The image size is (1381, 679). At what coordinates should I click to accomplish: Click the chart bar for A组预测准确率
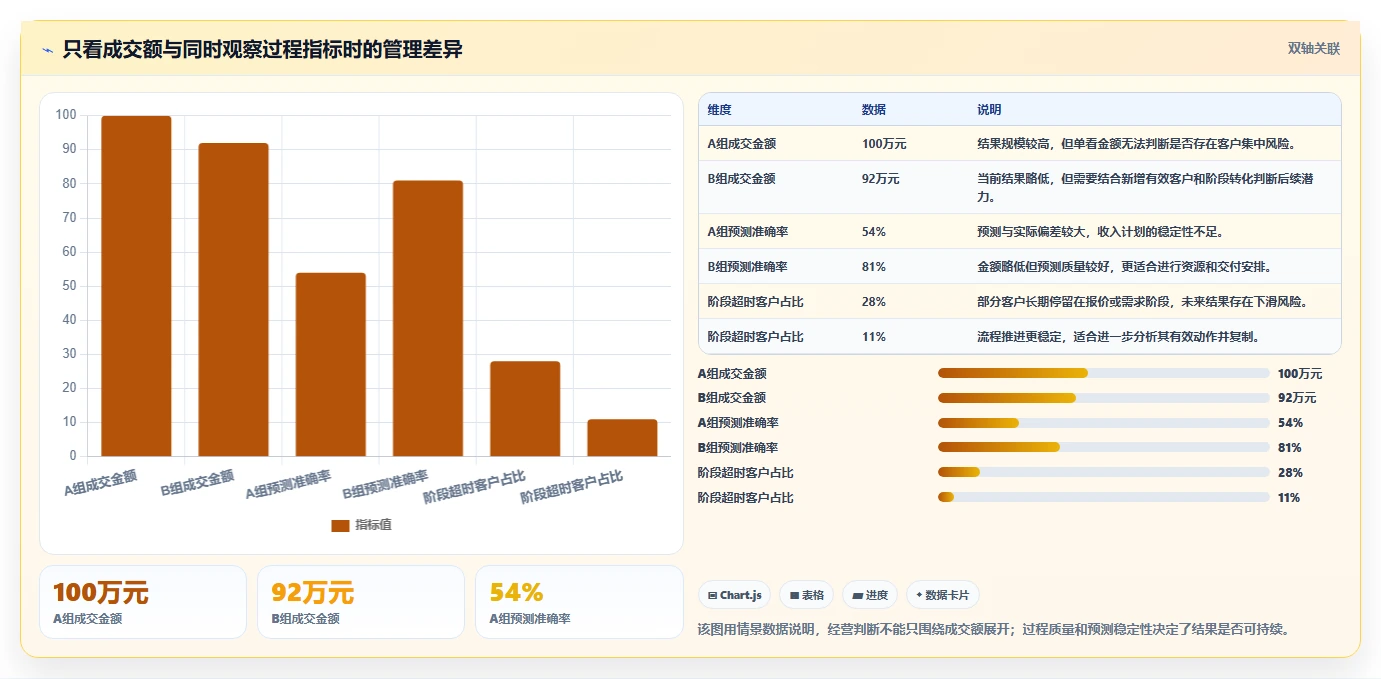pos(330,364)
